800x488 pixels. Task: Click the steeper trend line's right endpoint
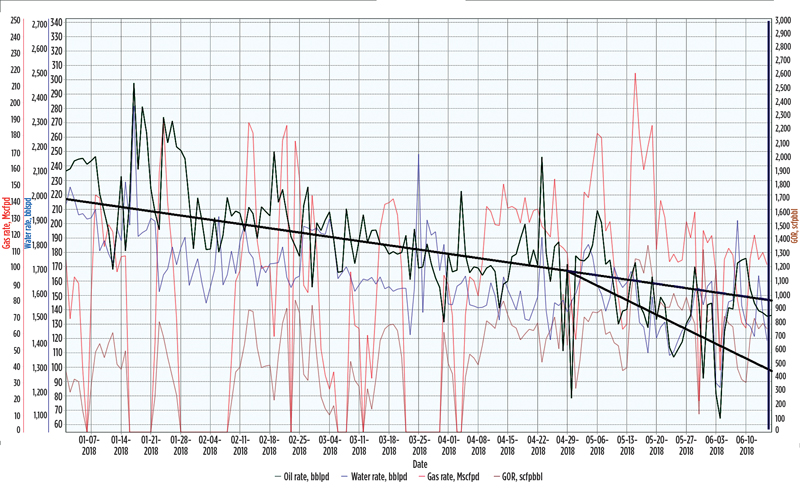767,371
